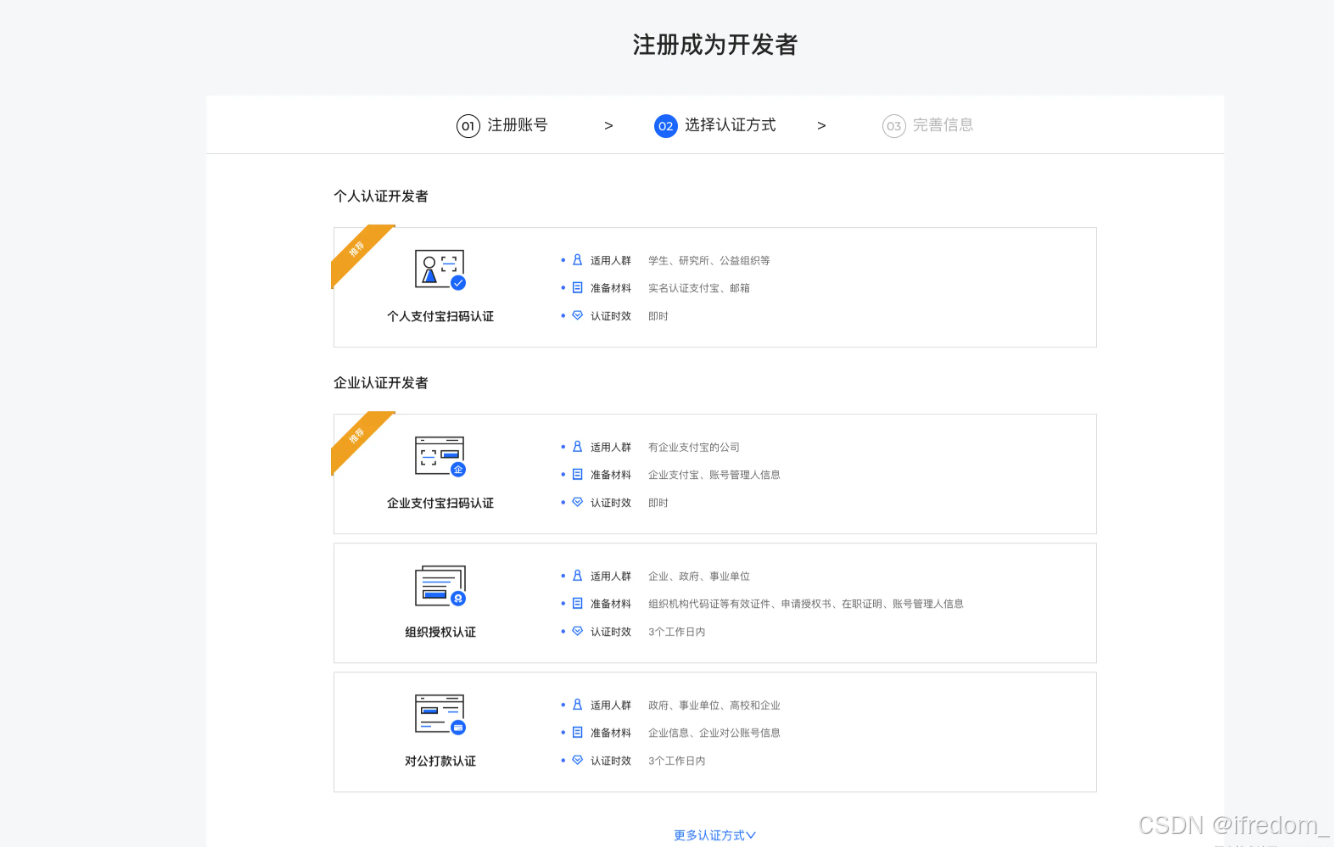Click the 推荐 ribbon on enterprise Alipay card
The width and height of the screenshot is (1334, 847).
tap(358, 438)
